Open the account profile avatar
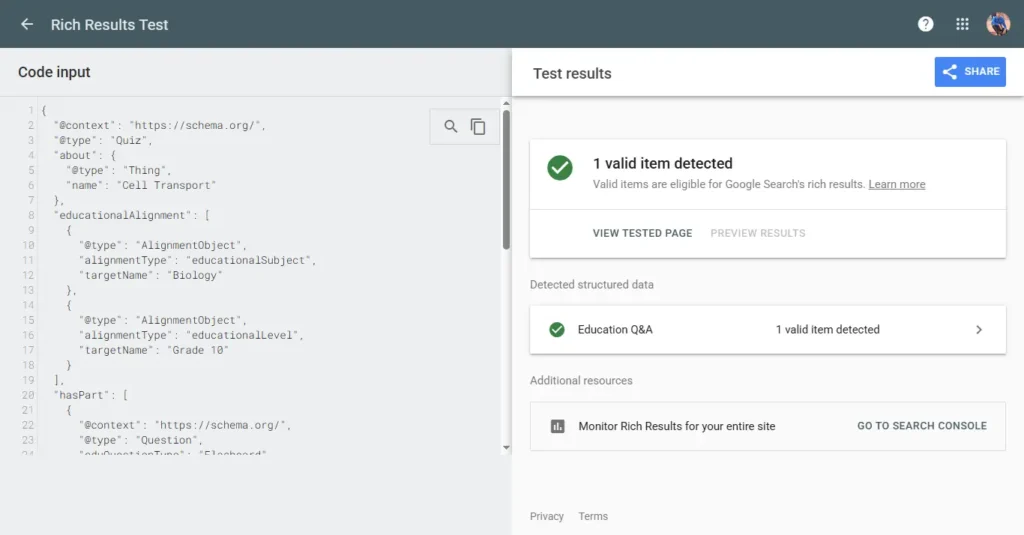This screenshot has width=1024, height=535. (998, 24)
